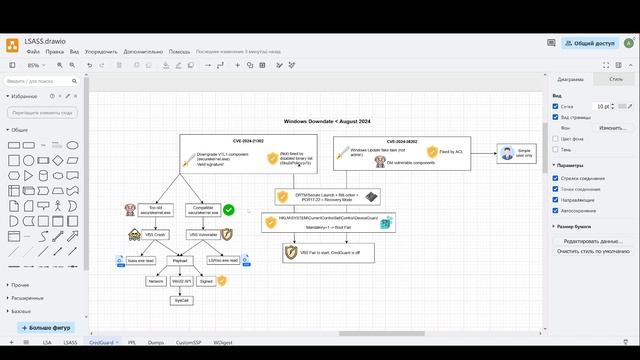This screenshot has width=640, height=360.
Task: Select the diamond shape in General palette
Action: point(58,160)
